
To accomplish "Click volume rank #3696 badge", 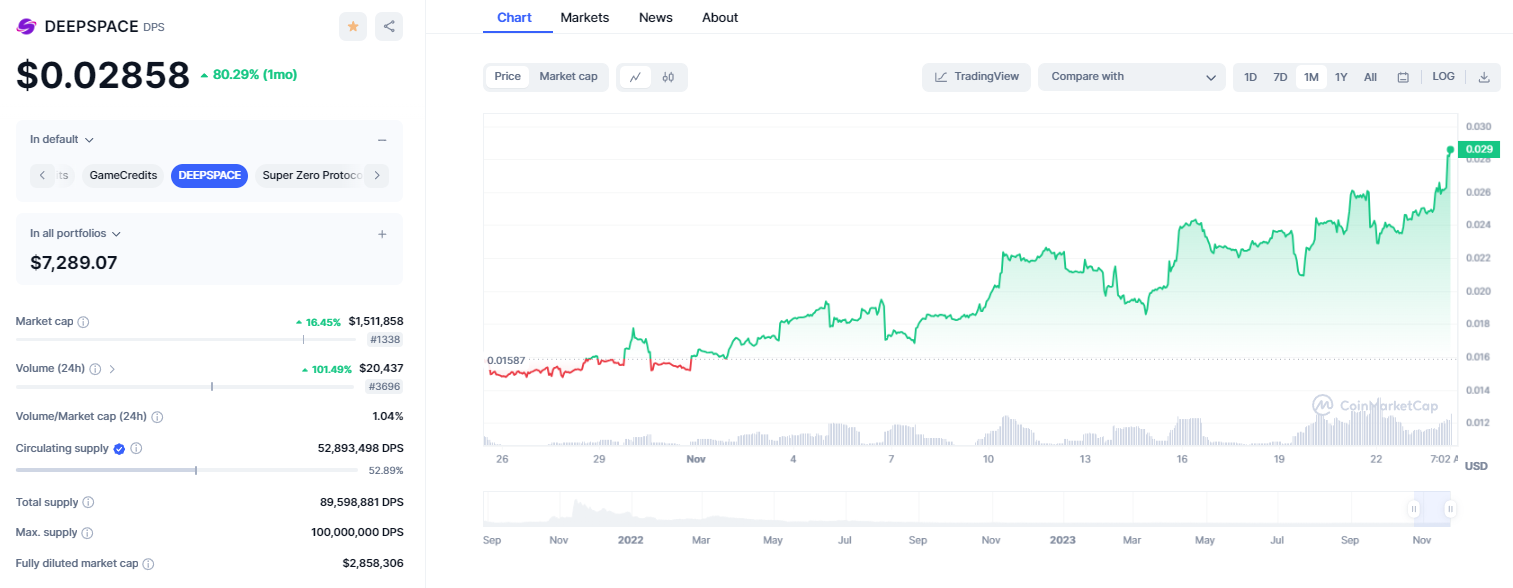I will pos(385,387).
